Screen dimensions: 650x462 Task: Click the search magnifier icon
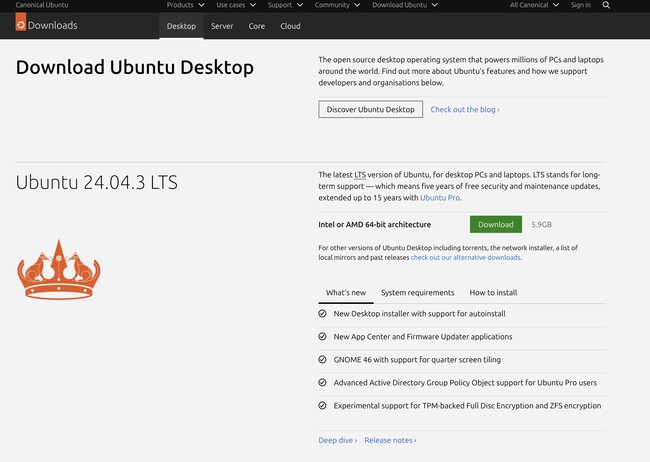634,5
